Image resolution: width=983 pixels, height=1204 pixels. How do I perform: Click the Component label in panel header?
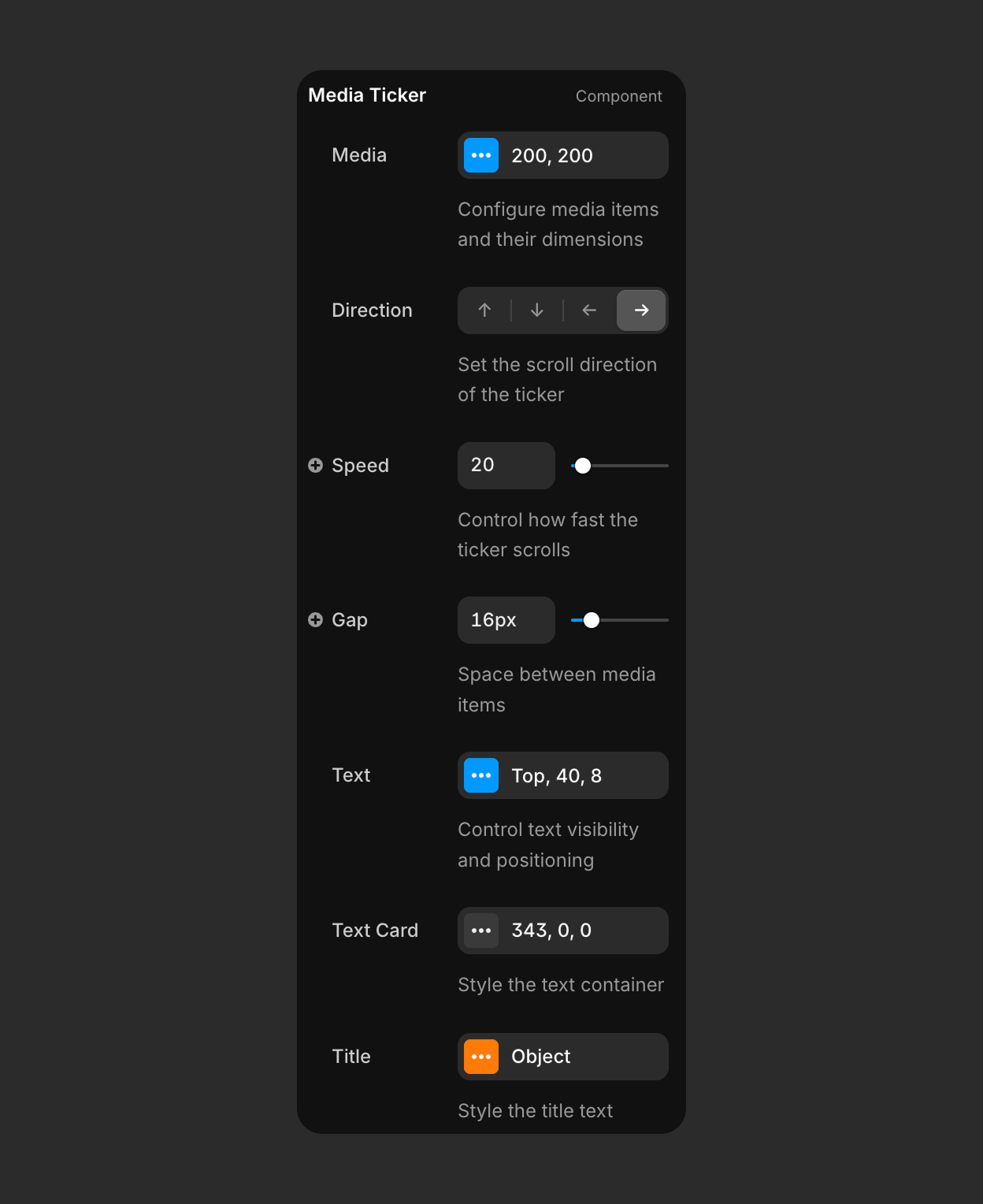click(x=618, y=96)
